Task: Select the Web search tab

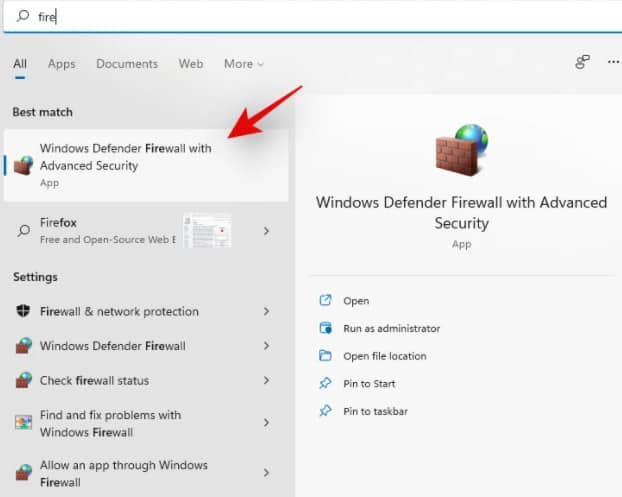Action: [191, 64]
